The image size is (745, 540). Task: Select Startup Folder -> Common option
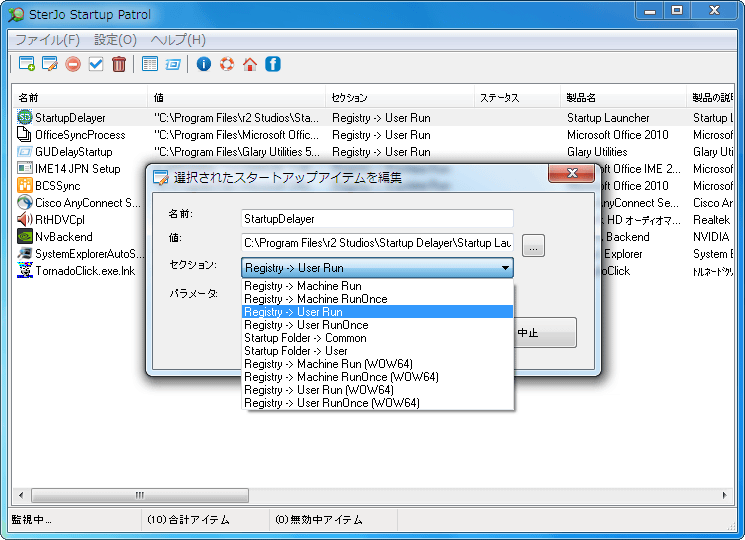[377, 338]
